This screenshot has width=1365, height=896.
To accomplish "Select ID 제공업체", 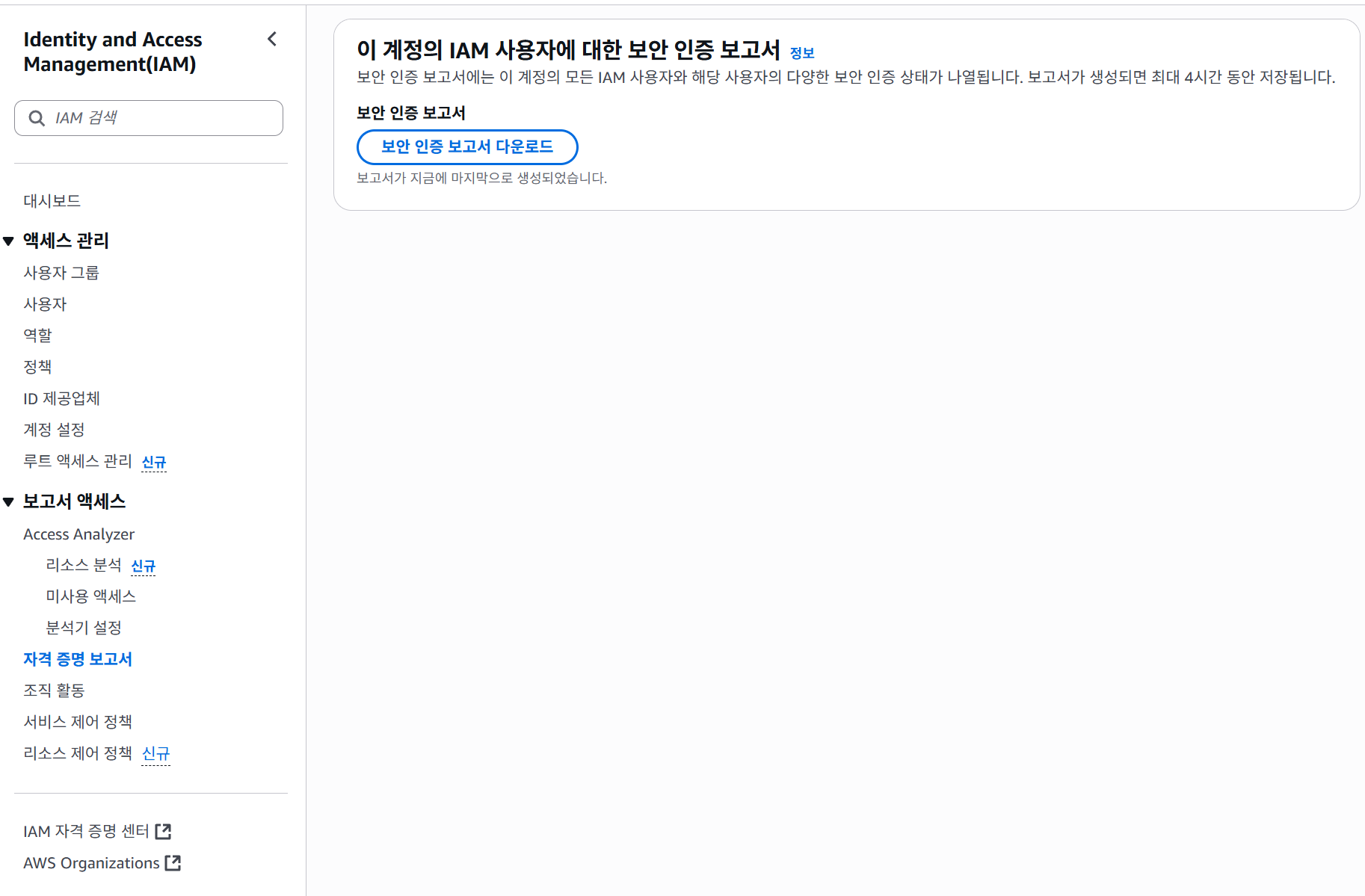I will click(62, 398).
